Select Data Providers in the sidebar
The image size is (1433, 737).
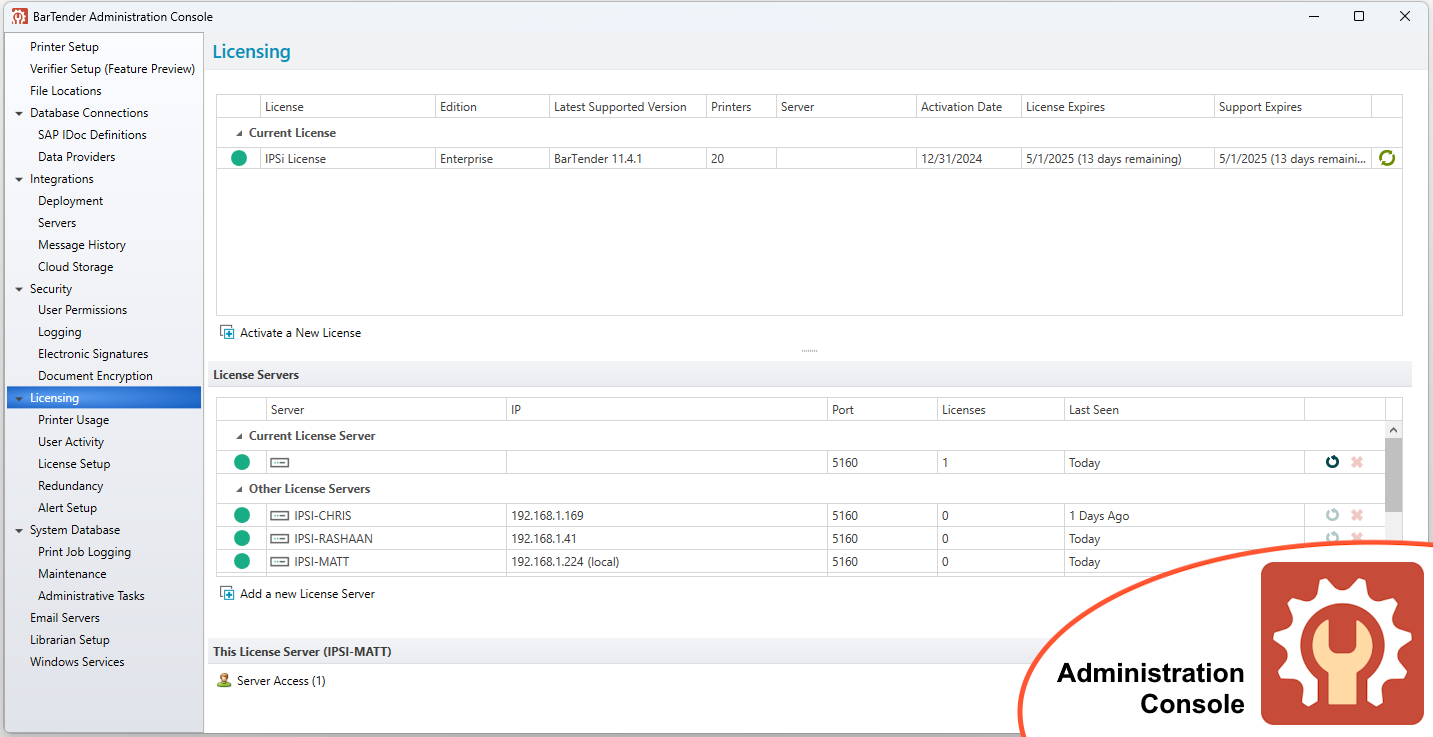pyautogui.click(x=76, y=157)
